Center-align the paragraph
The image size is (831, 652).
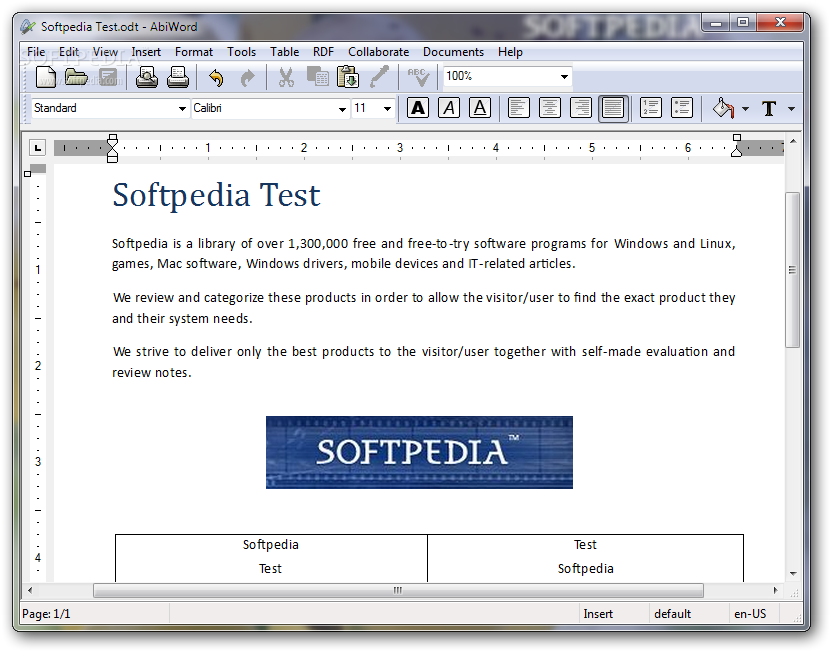click(x=550, y=108)
